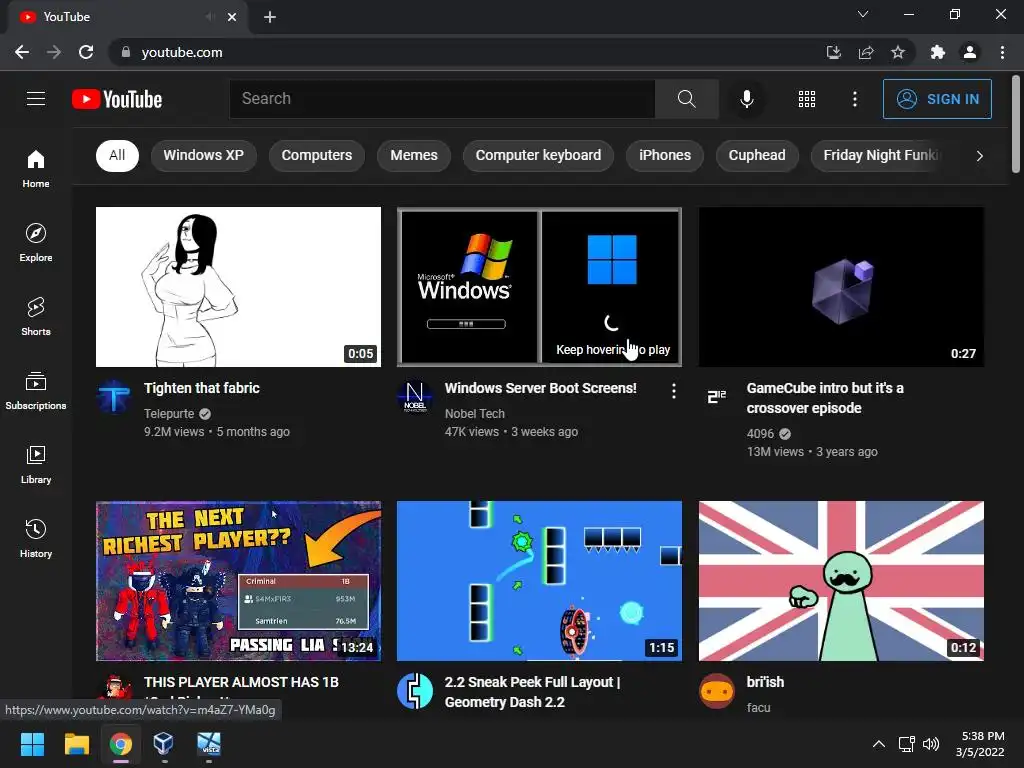Open History in the sidebar
The height and width of the screenshot is (768, 1024).
(36, 538)
